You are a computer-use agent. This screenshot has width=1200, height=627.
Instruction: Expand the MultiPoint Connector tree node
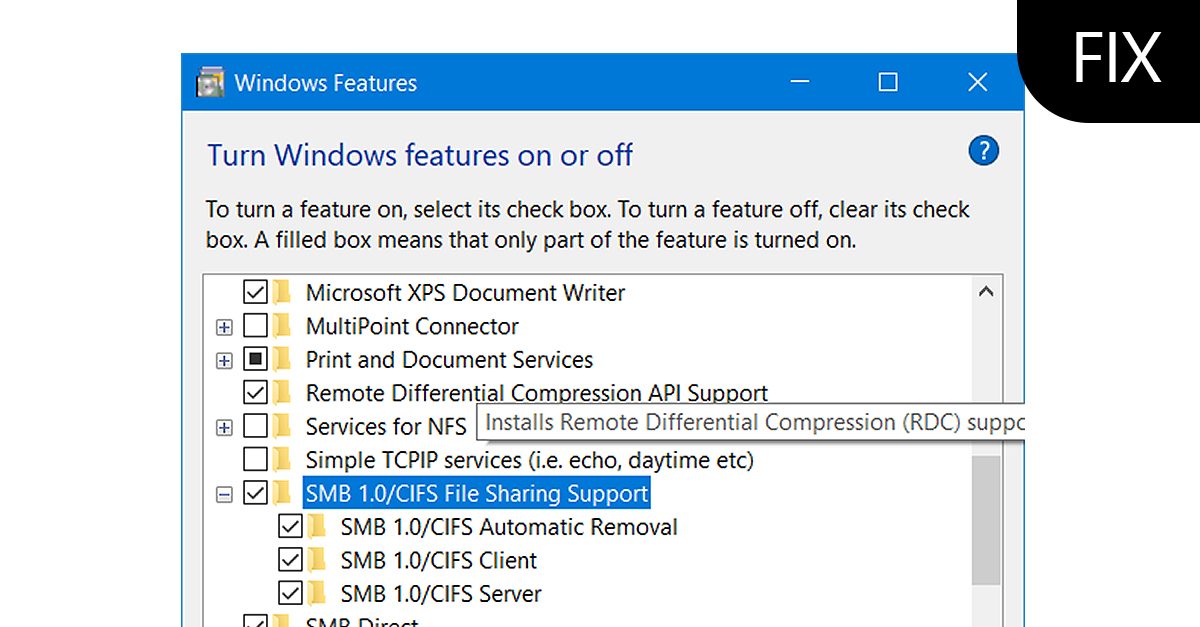pyautogui.click(x=223, y=326)
